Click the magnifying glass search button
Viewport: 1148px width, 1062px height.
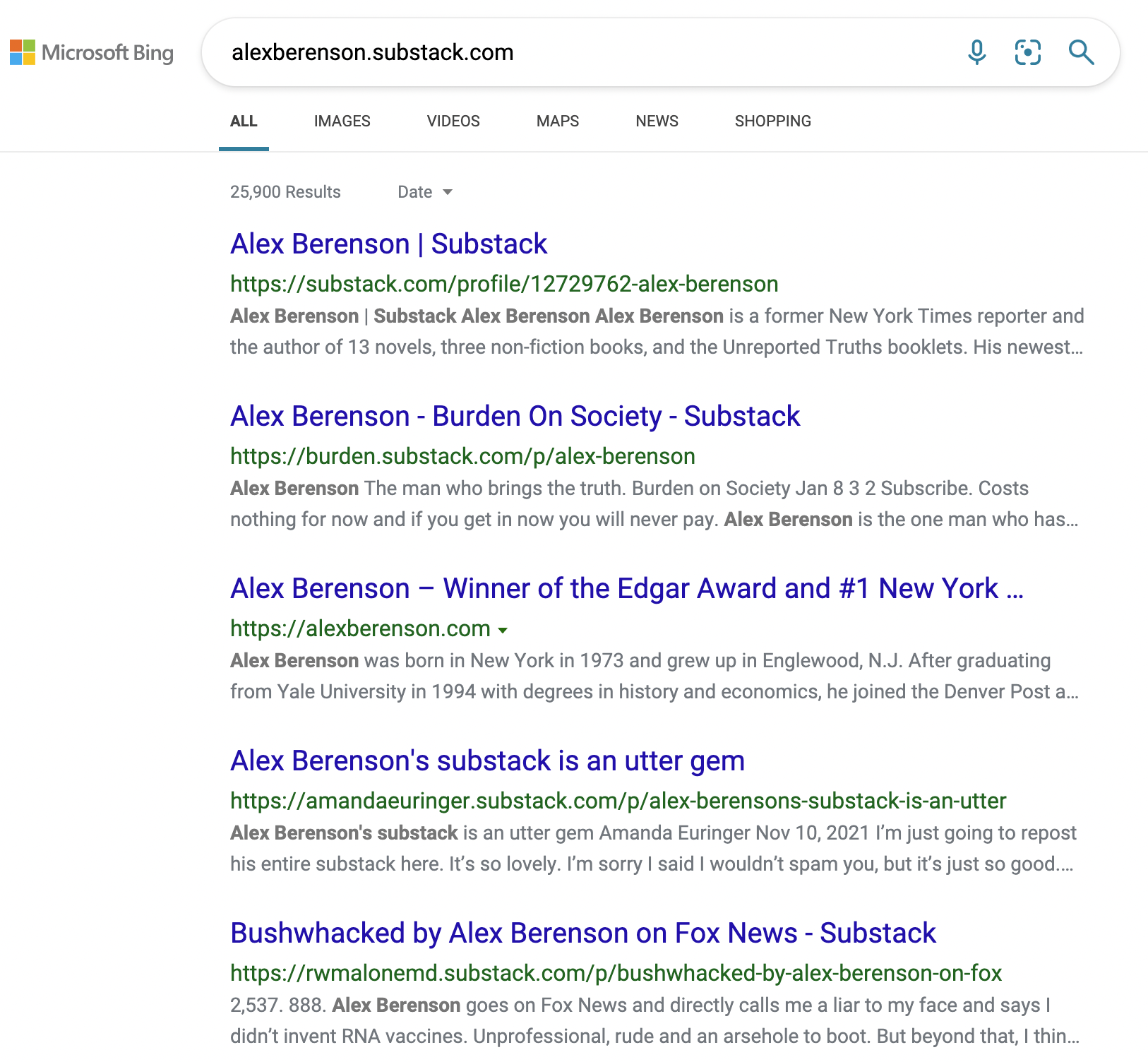pyautogui.click(x=1081, y=52)
